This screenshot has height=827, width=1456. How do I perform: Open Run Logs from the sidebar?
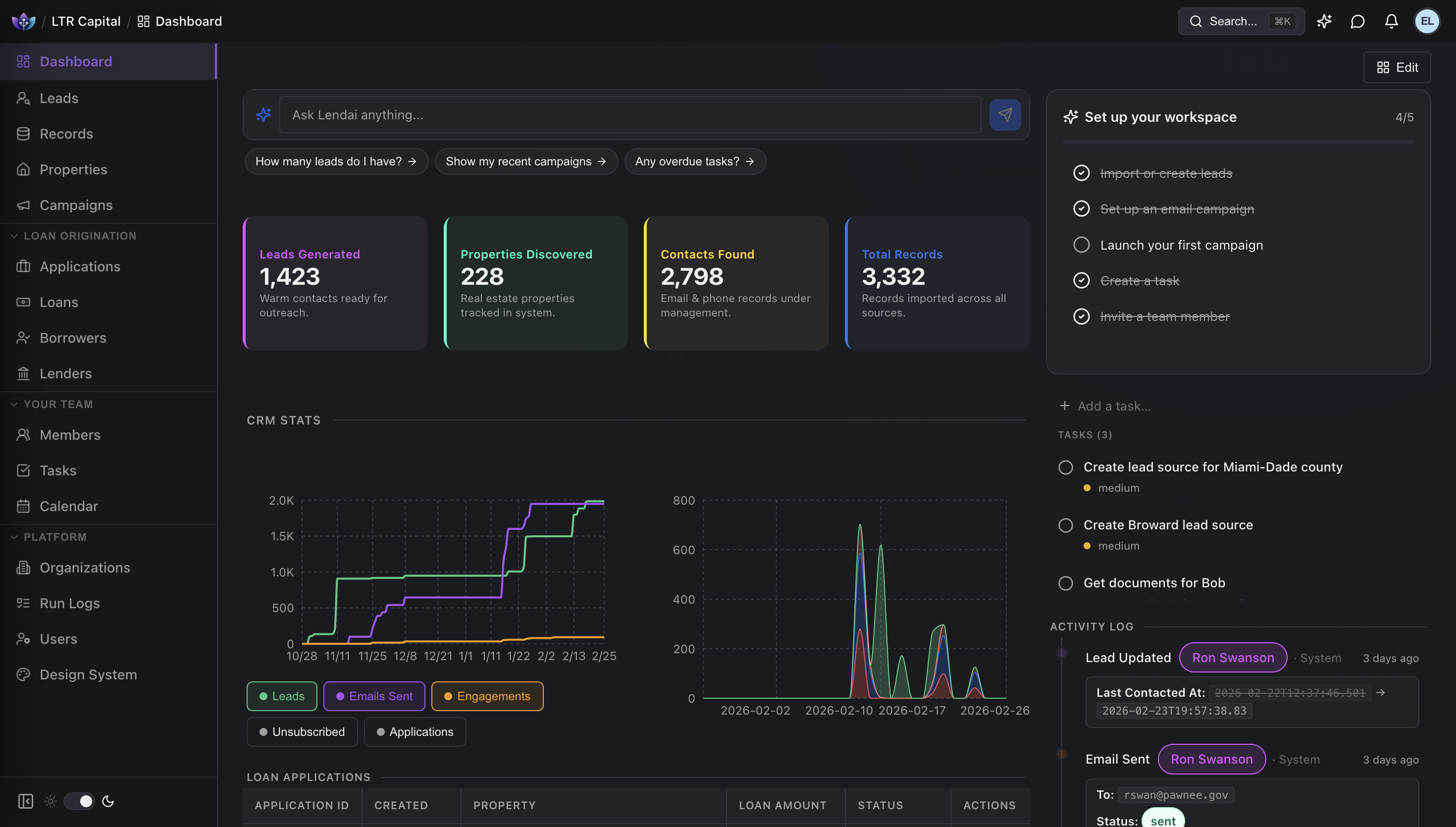(x=69, y=603)
